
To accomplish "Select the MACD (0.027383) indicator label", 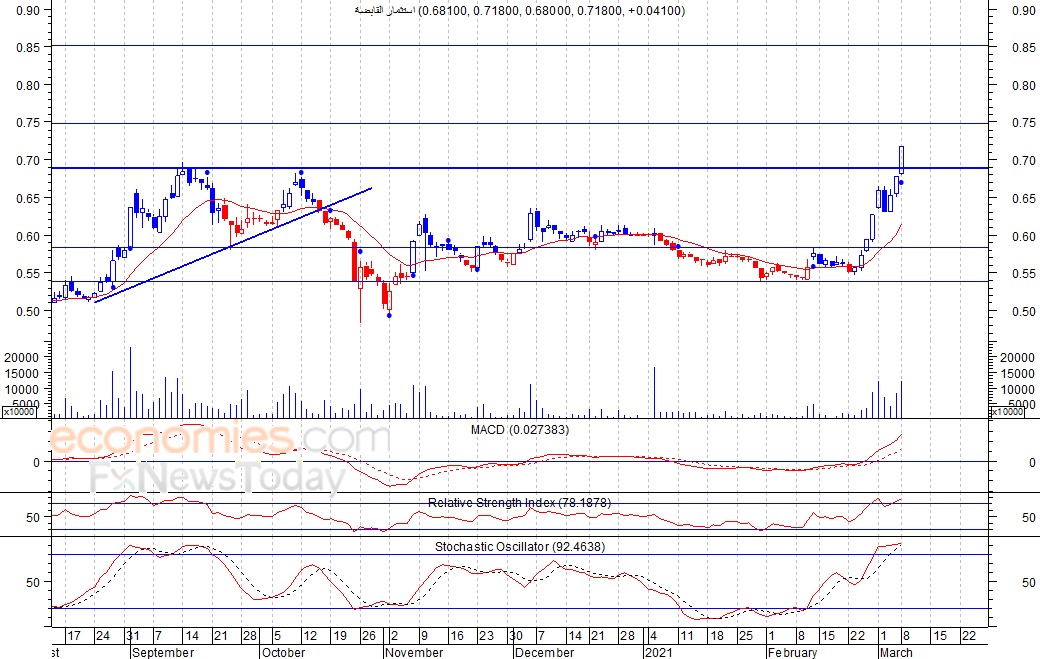I will [519, 430].
